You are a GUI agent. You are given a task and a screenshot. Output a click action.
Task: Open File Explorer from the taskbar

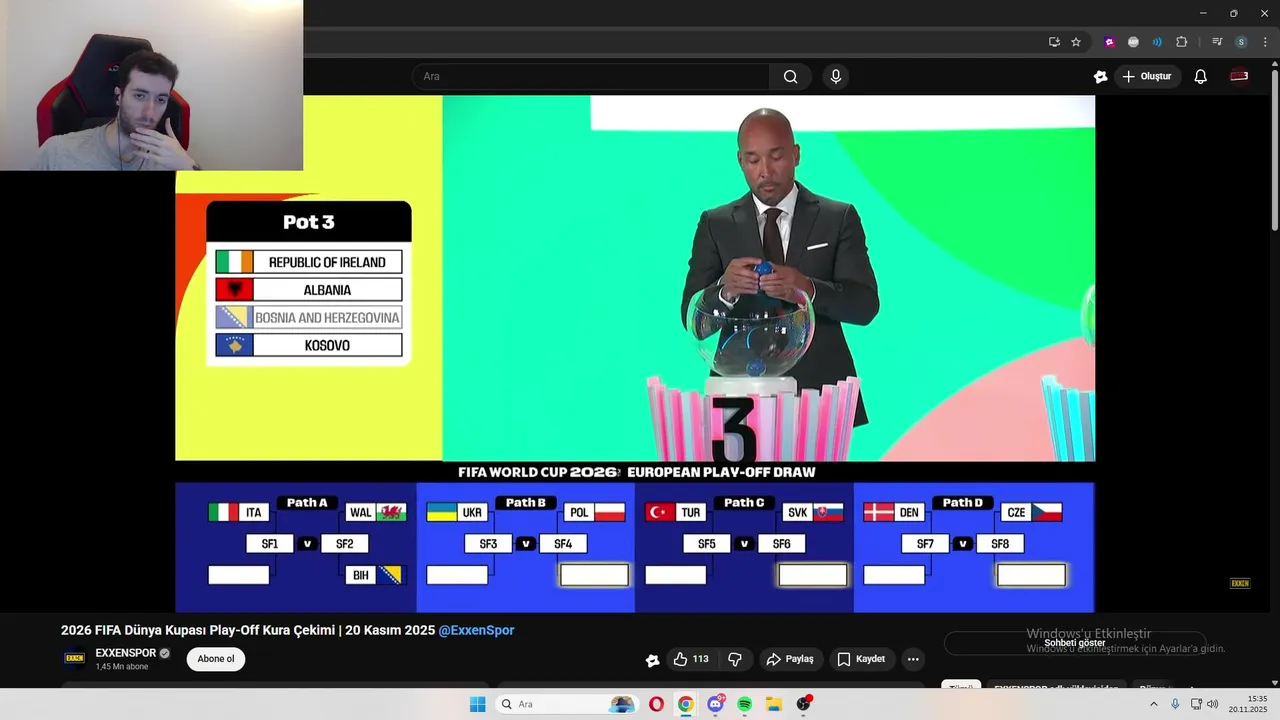(x=774, y=704)
